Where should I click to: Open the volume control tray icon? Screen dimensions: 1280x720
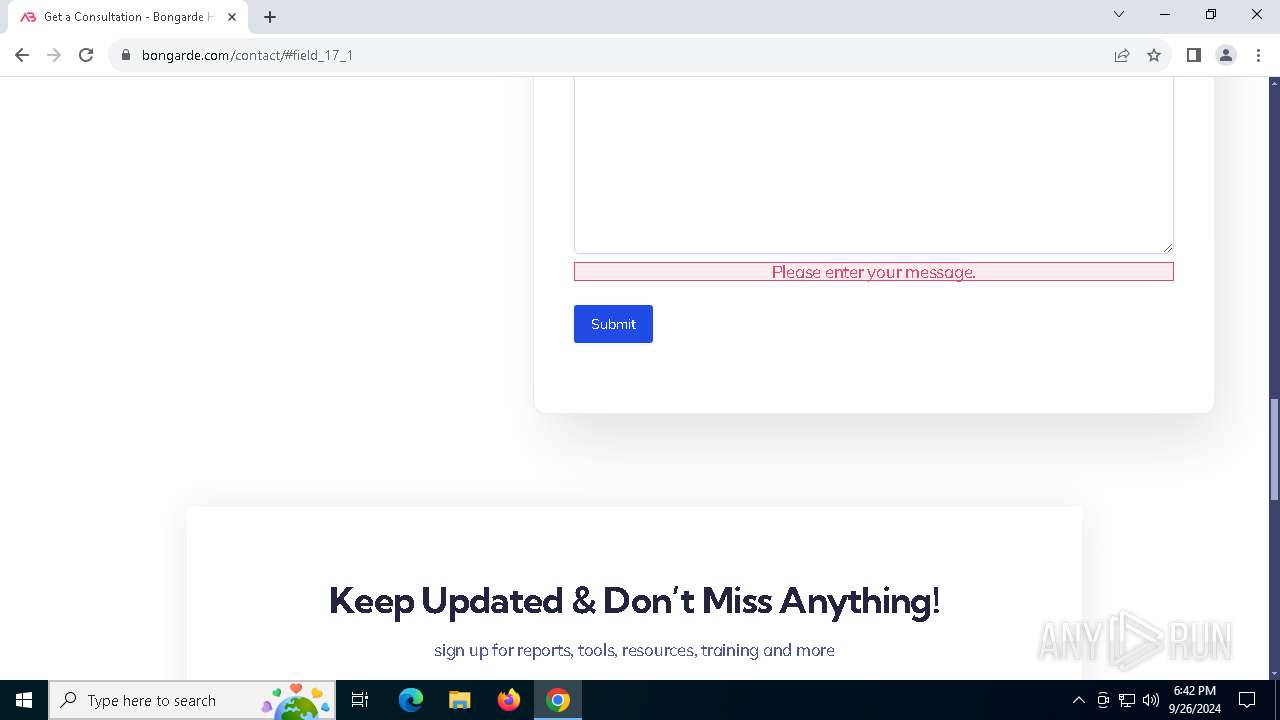click(x=1151, y=700)
